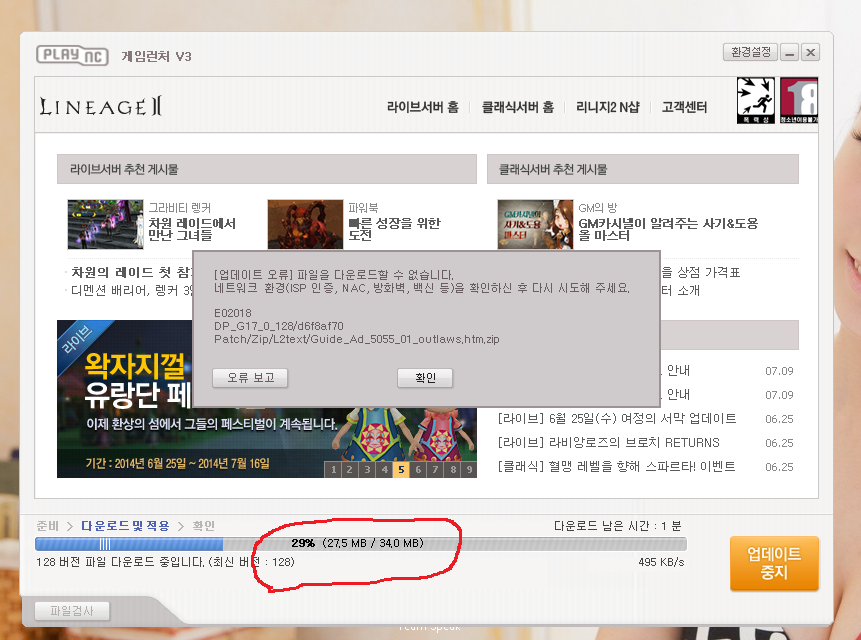
Task: Select banner page 7
Action: tap(435, 469)
